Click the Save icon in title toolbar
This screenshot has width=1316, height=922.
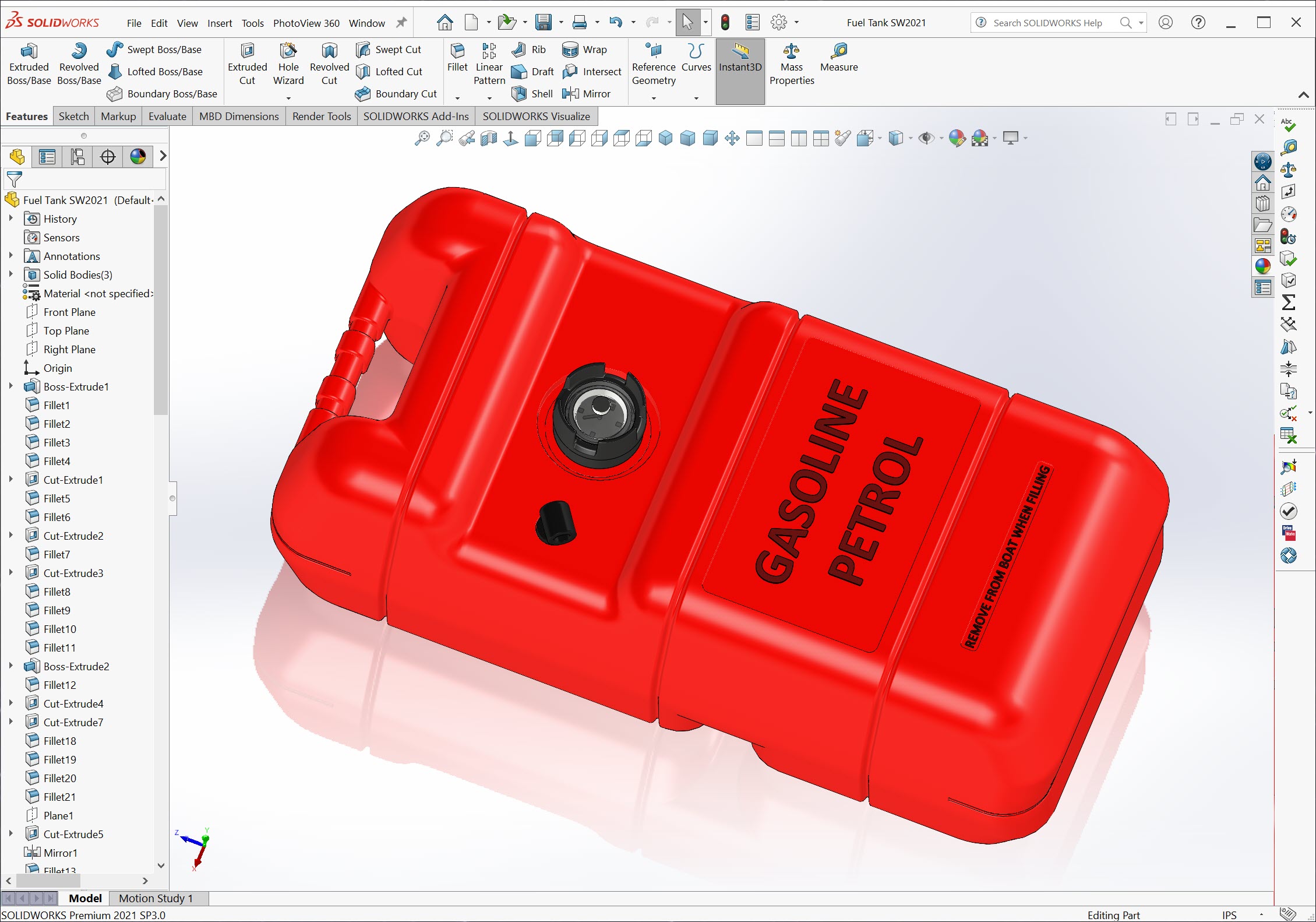pos(544,22)
